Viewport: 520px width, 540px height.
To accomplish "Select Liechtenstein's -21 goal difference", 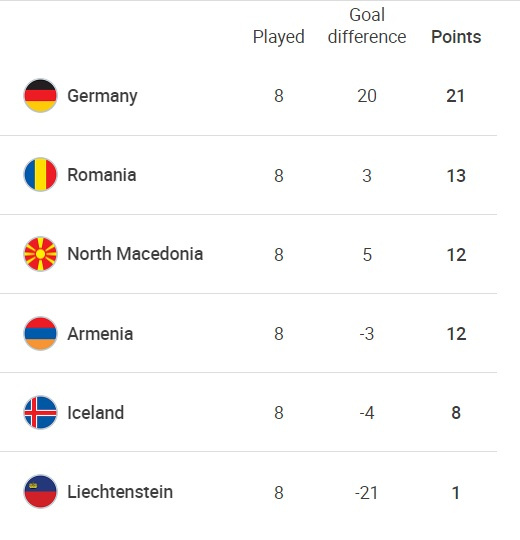I will [x=366, y=492].
